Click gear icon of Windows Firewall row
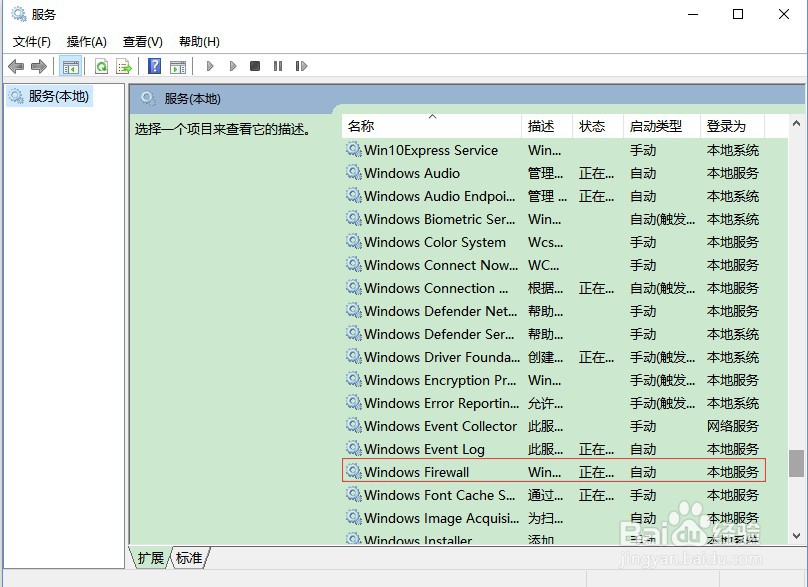The height and width of the screenshot is (587, 808). pyautogui.click(x=354, y=471)
